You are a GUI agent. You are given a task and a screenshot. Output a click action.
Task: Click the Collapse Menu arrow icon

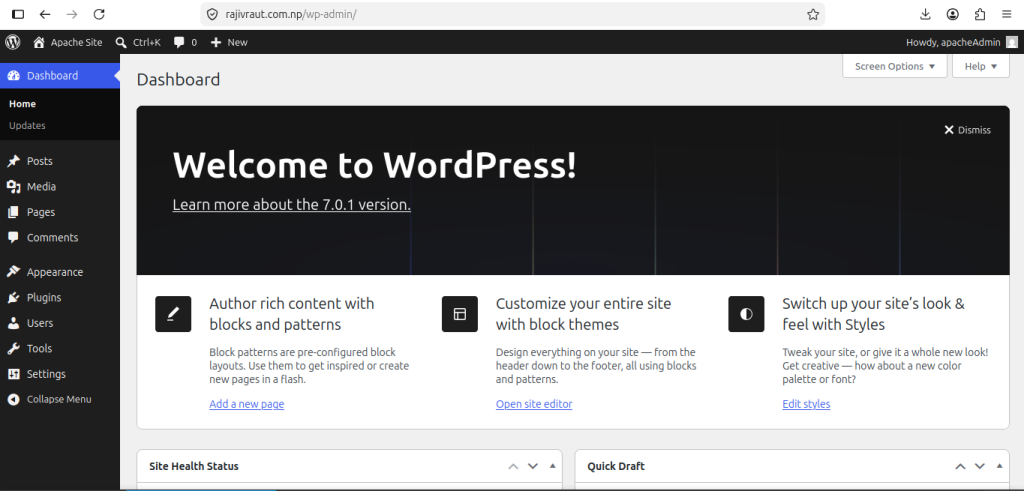[14, 400]
